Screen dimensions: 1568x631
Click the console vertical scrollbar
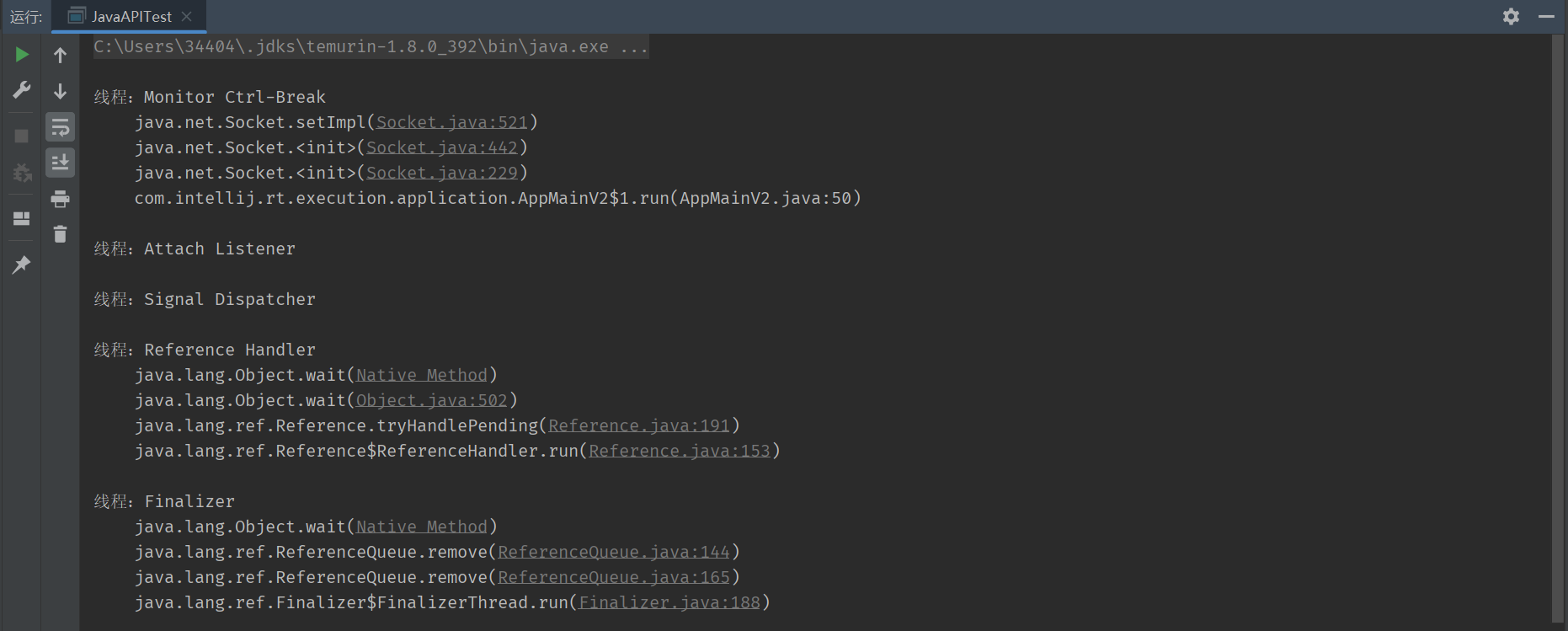[x=1557, y=329]
